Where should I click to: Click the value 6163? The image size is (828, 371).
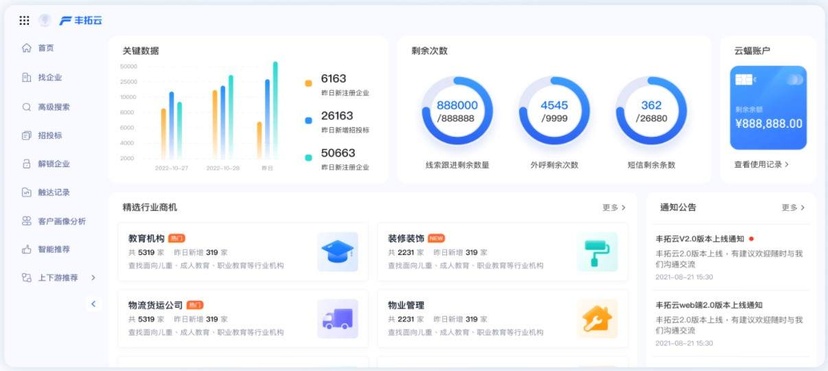334,79
